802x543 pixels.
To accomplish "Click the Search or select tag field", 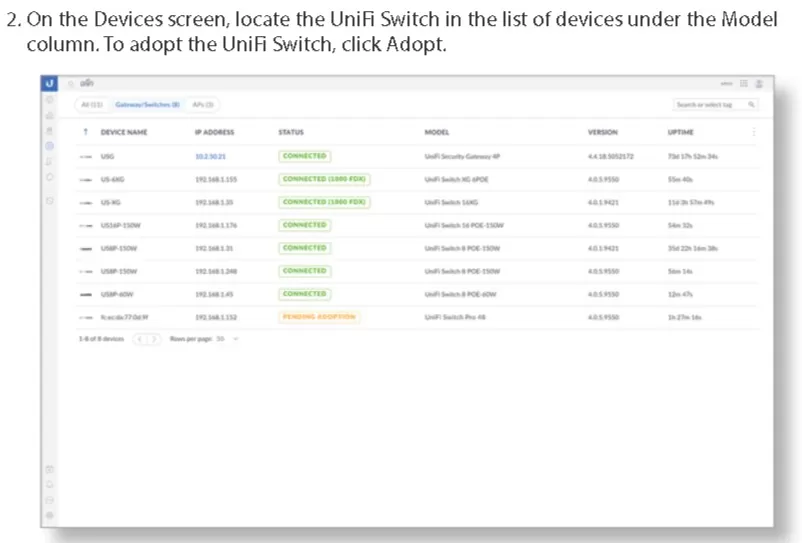I will pos(715,104).
